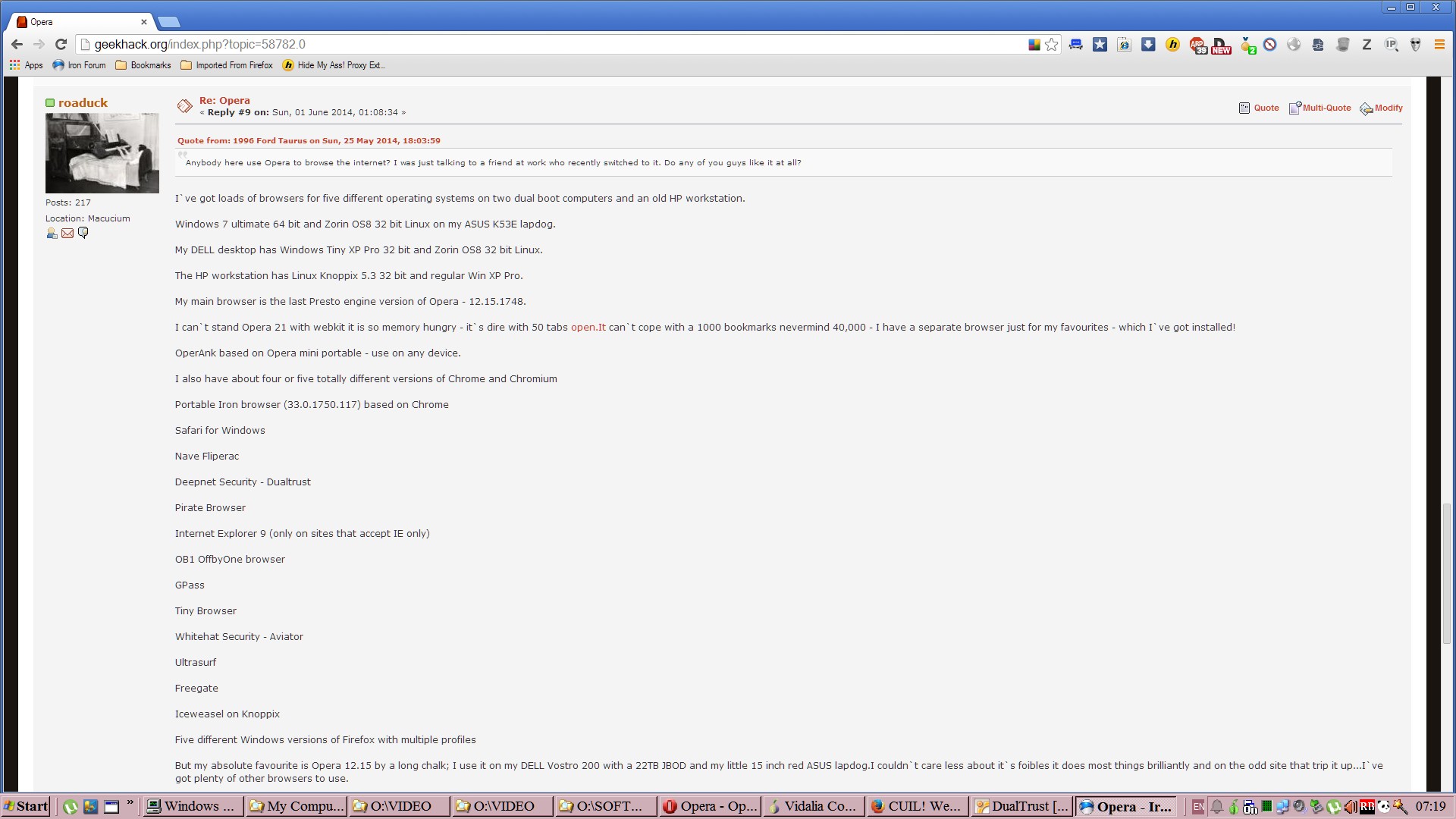Open the roaduck username profile link
Screen dimensions: 1456x819
click(83, 103)
